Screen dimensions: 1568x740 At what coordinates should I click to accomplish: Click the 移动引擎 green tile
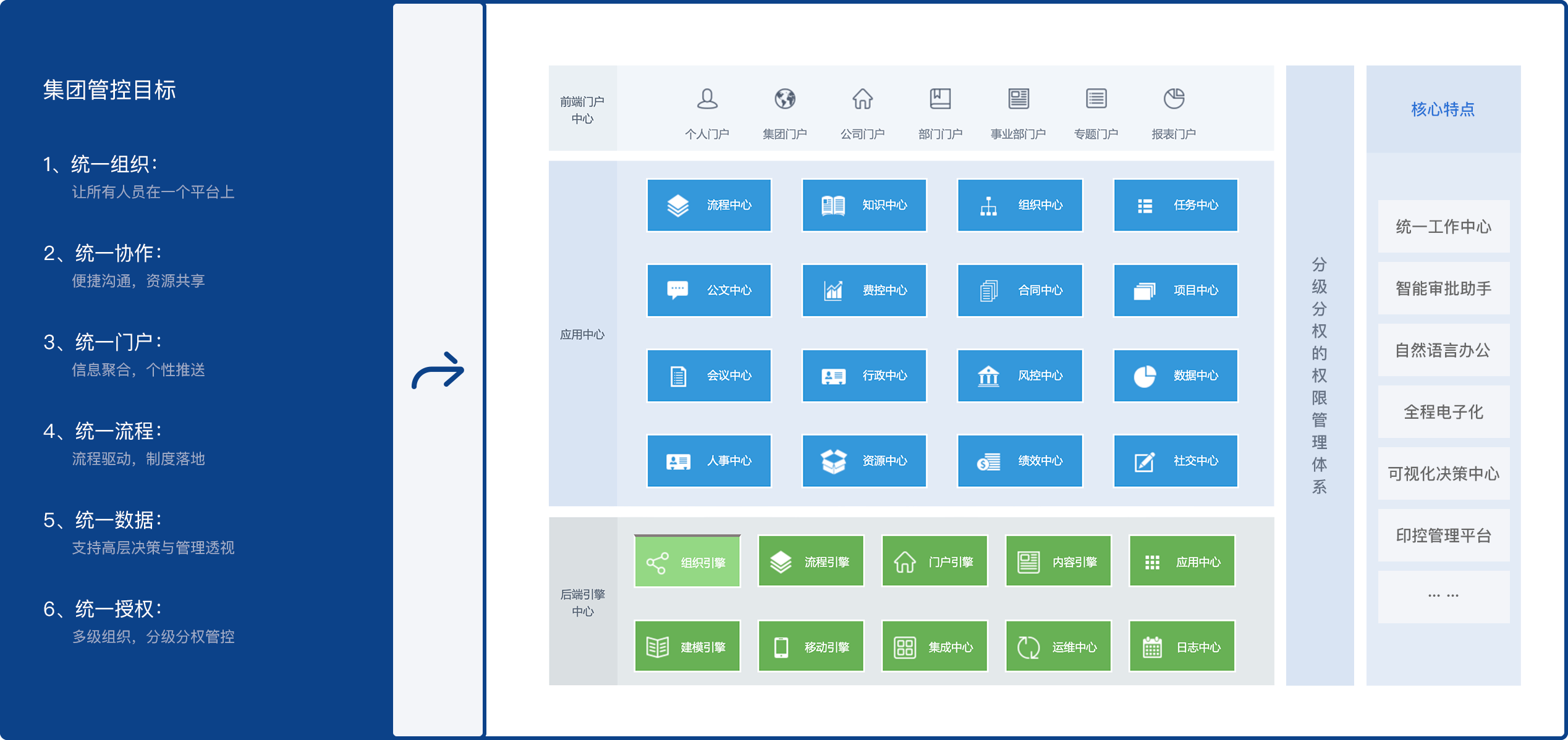[x=811, y=647]
